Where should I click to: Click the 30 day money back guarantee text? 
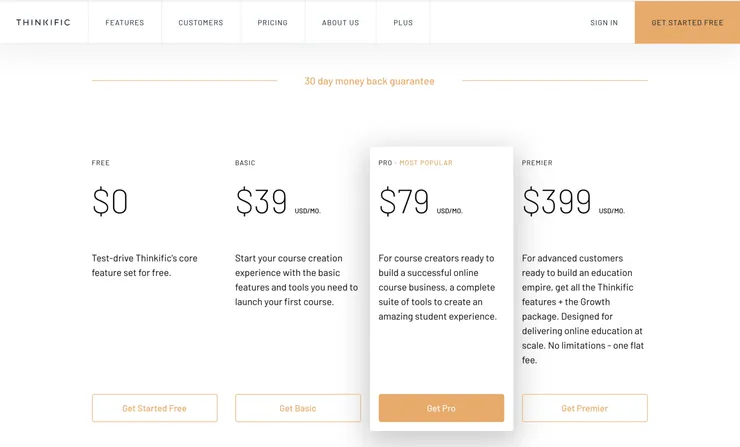click(x=369, y=81)
